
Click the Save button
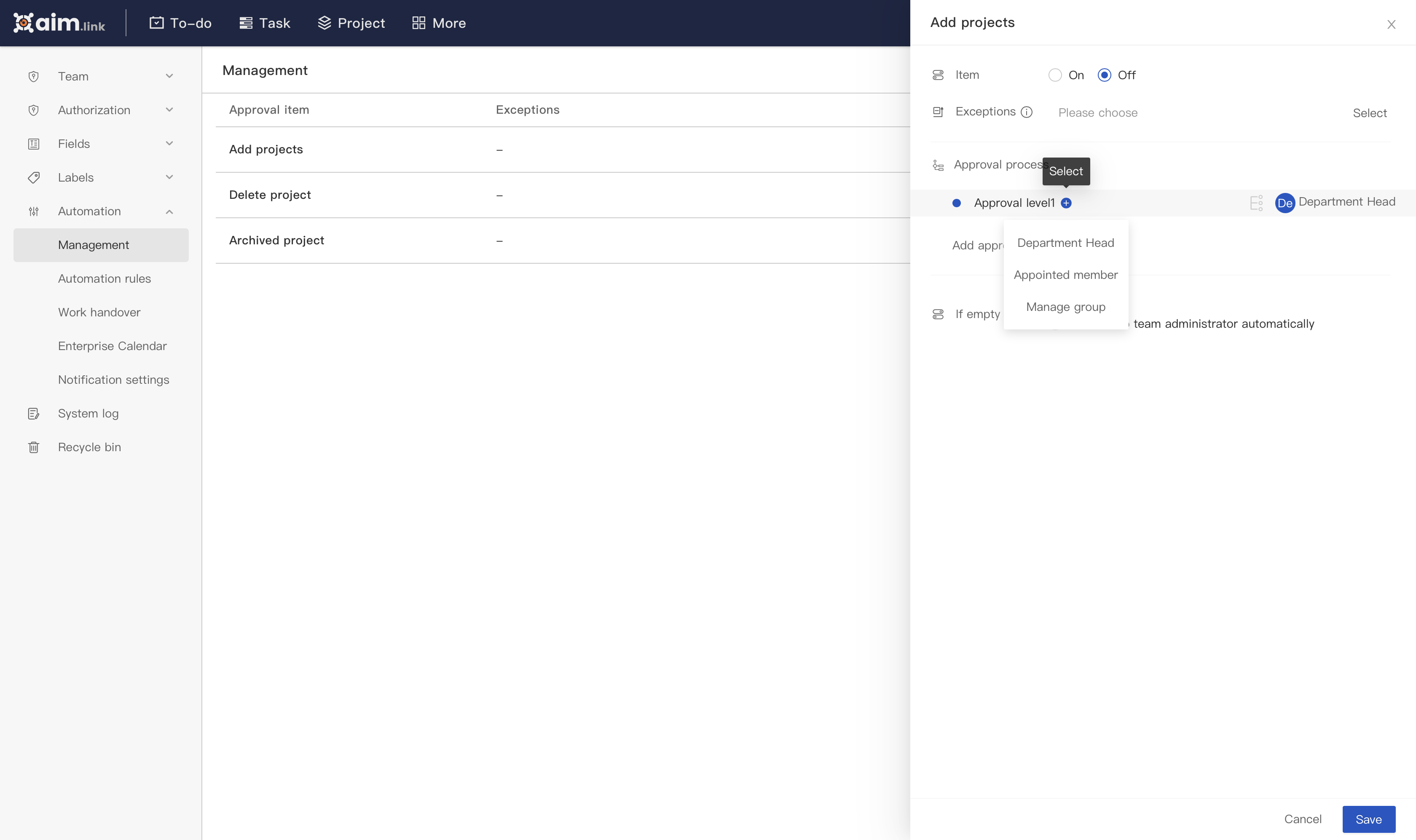[1368, 819]
